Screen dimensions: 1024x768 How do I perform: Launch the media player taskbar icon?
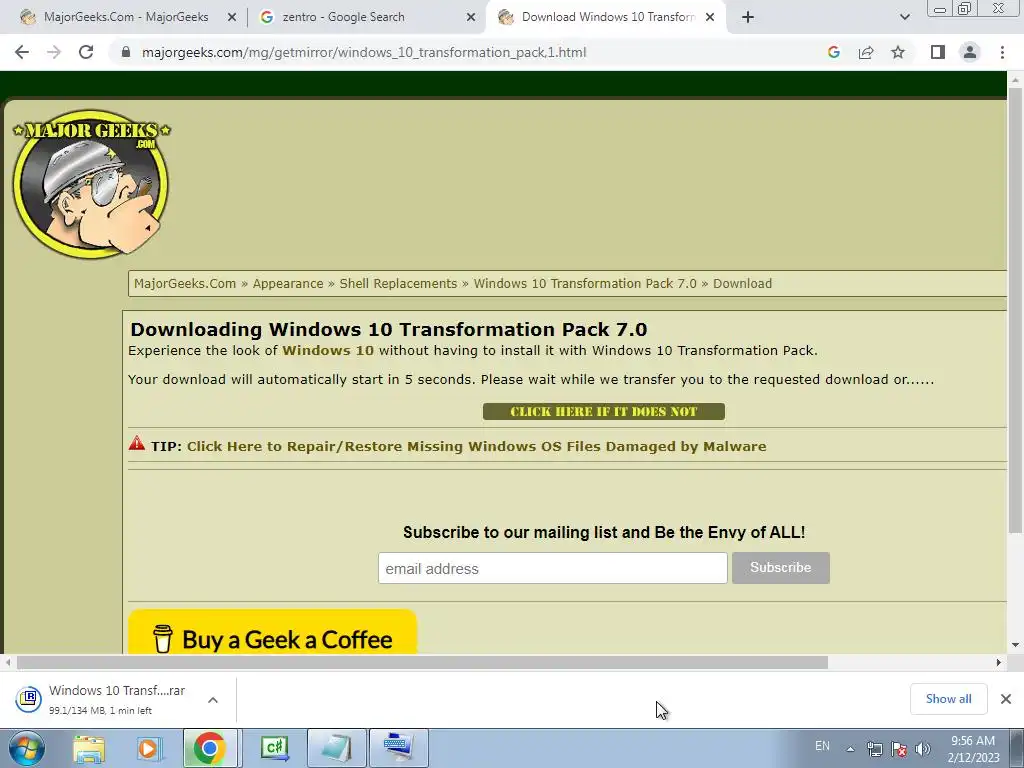click(x=149, y=748)
